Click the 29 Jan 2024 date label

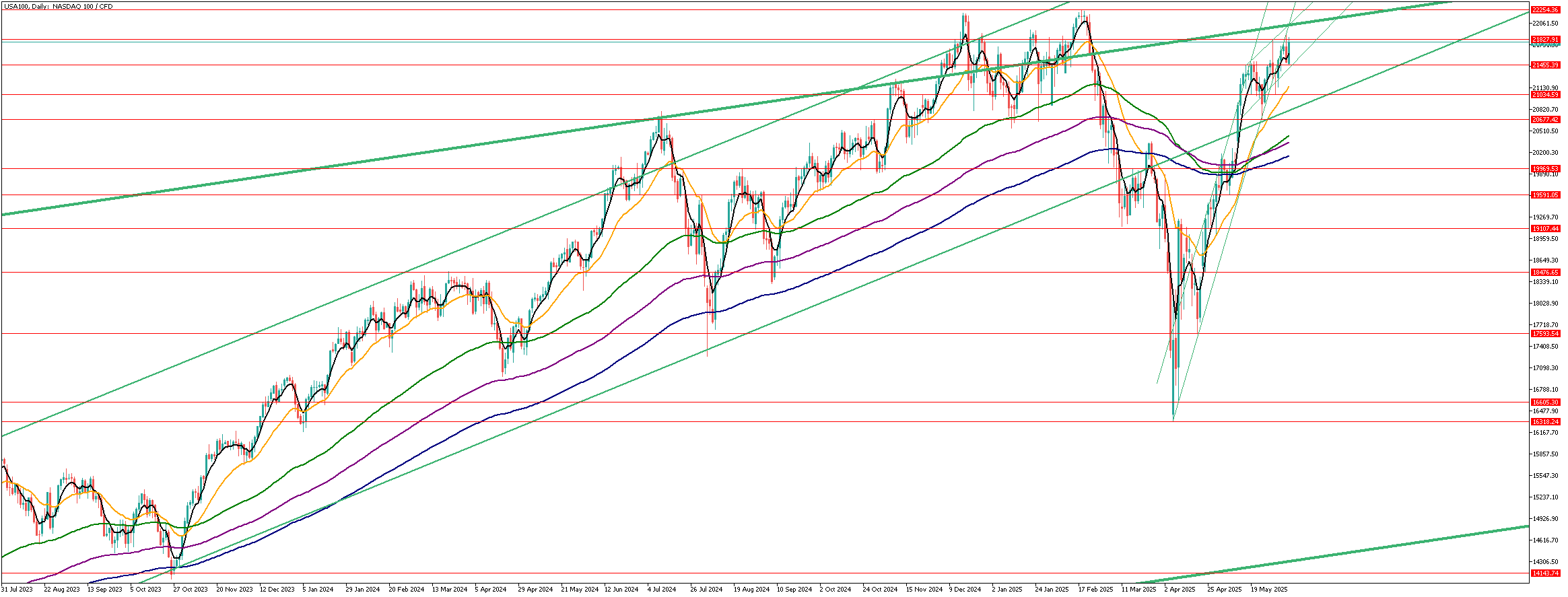[x=363, y=590]
